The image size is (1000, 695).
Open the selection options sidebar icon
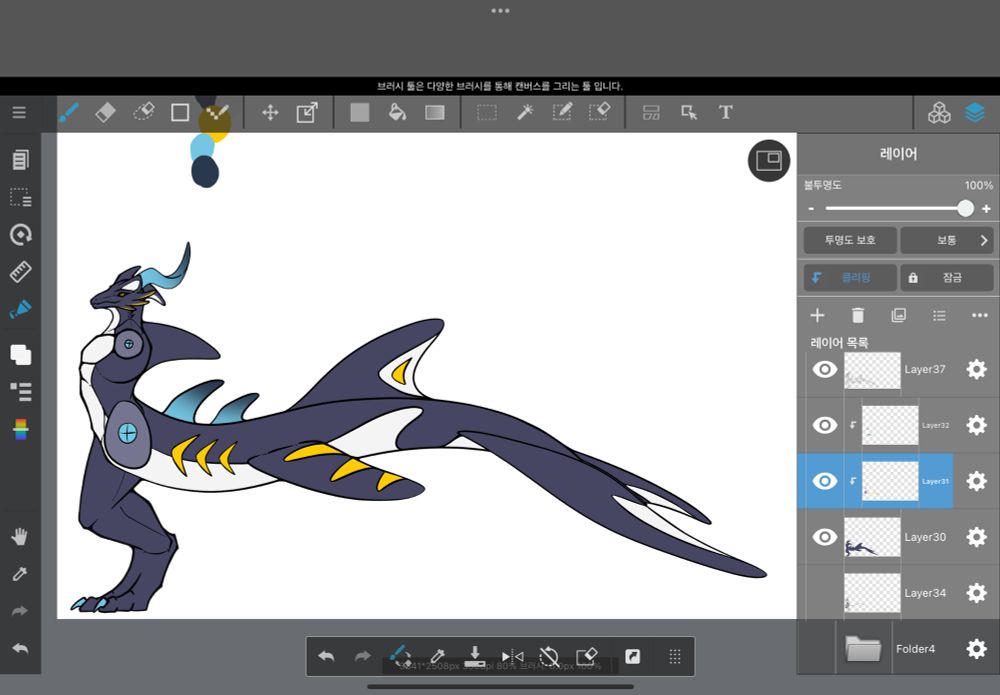tap(20, 198)
